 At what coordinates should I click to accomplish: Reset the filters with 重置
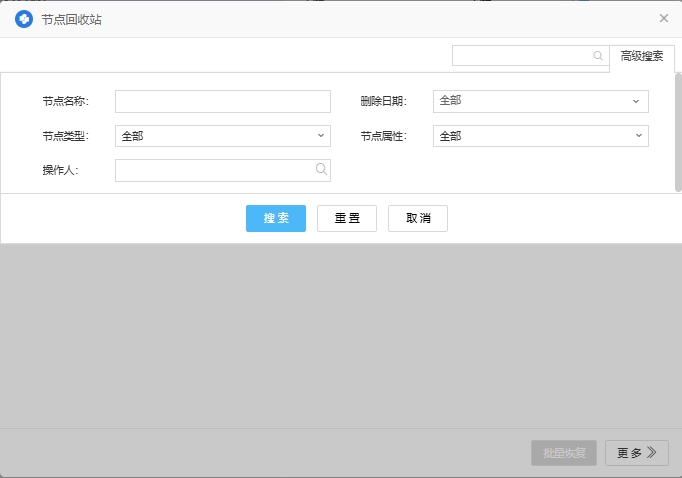tap(347, 219)
